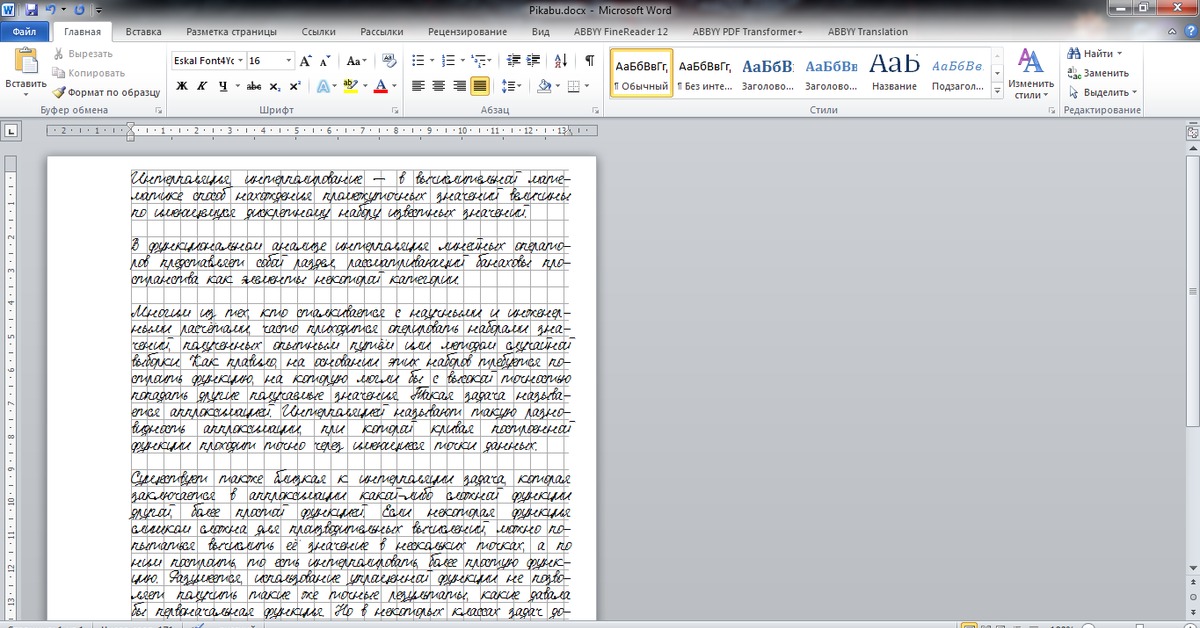Open the Файл tab
1200x628 pixels.
click(x=25, y=32)
